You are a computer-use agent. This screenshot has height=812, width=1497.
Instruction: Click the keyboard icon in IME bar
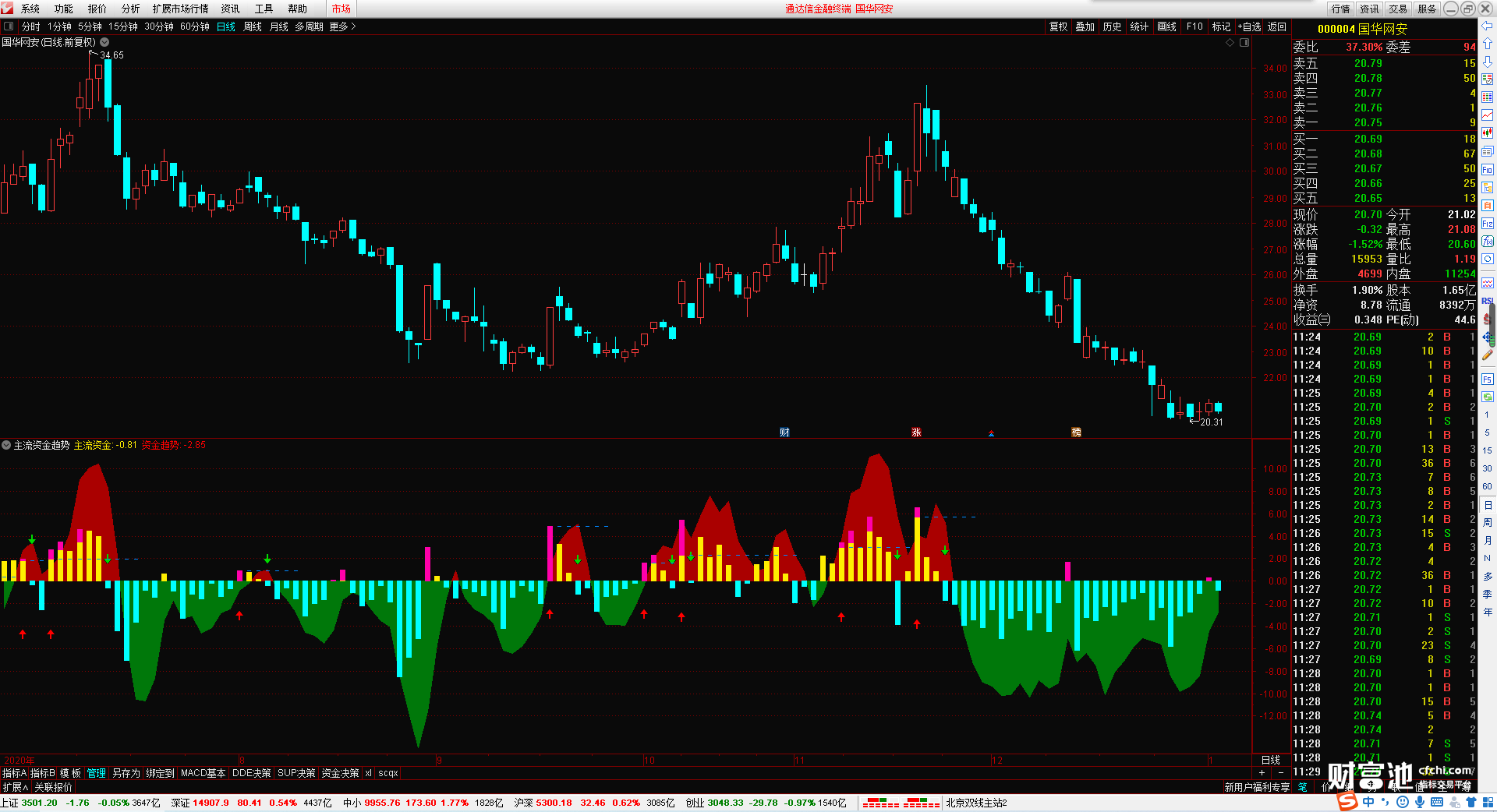1437,802
